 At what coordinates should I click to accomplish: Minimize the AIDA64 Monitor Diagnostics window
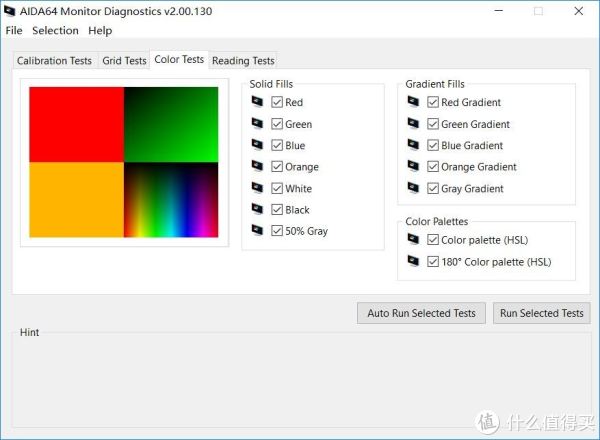click(x=499, y=11)
